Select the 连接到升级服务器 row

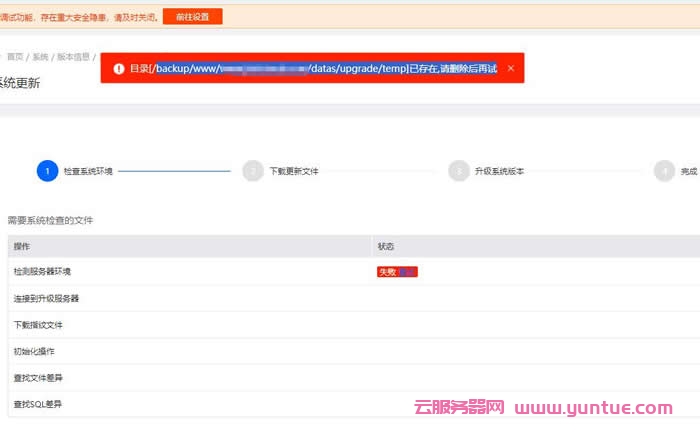tap(46, 298)
